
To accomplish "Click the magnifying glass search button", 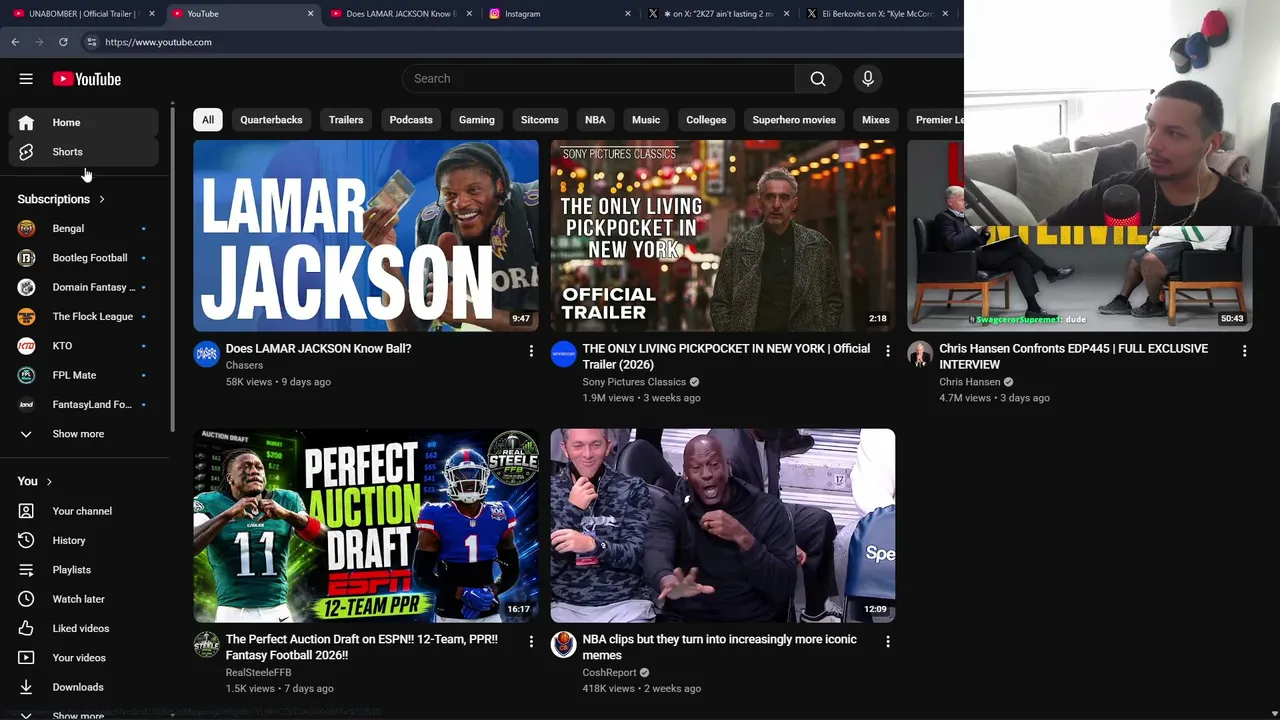I will [x=818, y=79].
